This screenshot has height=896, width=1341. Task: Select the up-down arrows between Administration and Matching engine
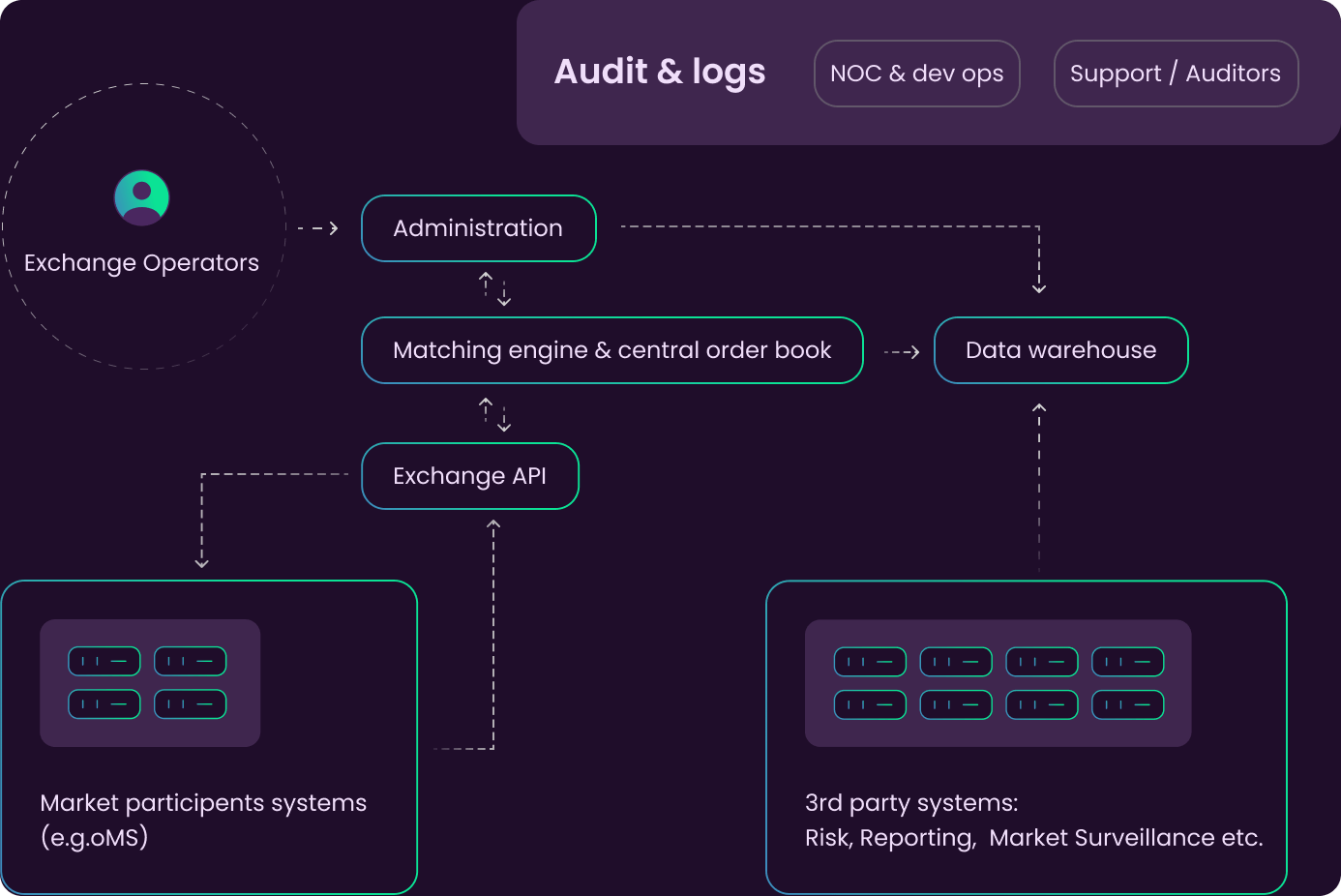(494, 288)
